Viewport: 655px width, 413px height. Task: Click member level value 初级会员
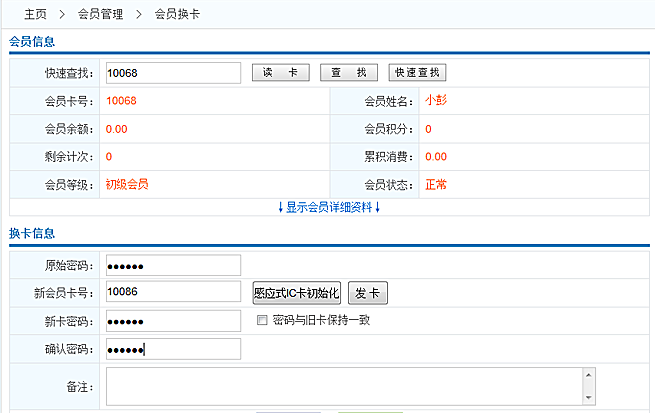tap(127, 184)
